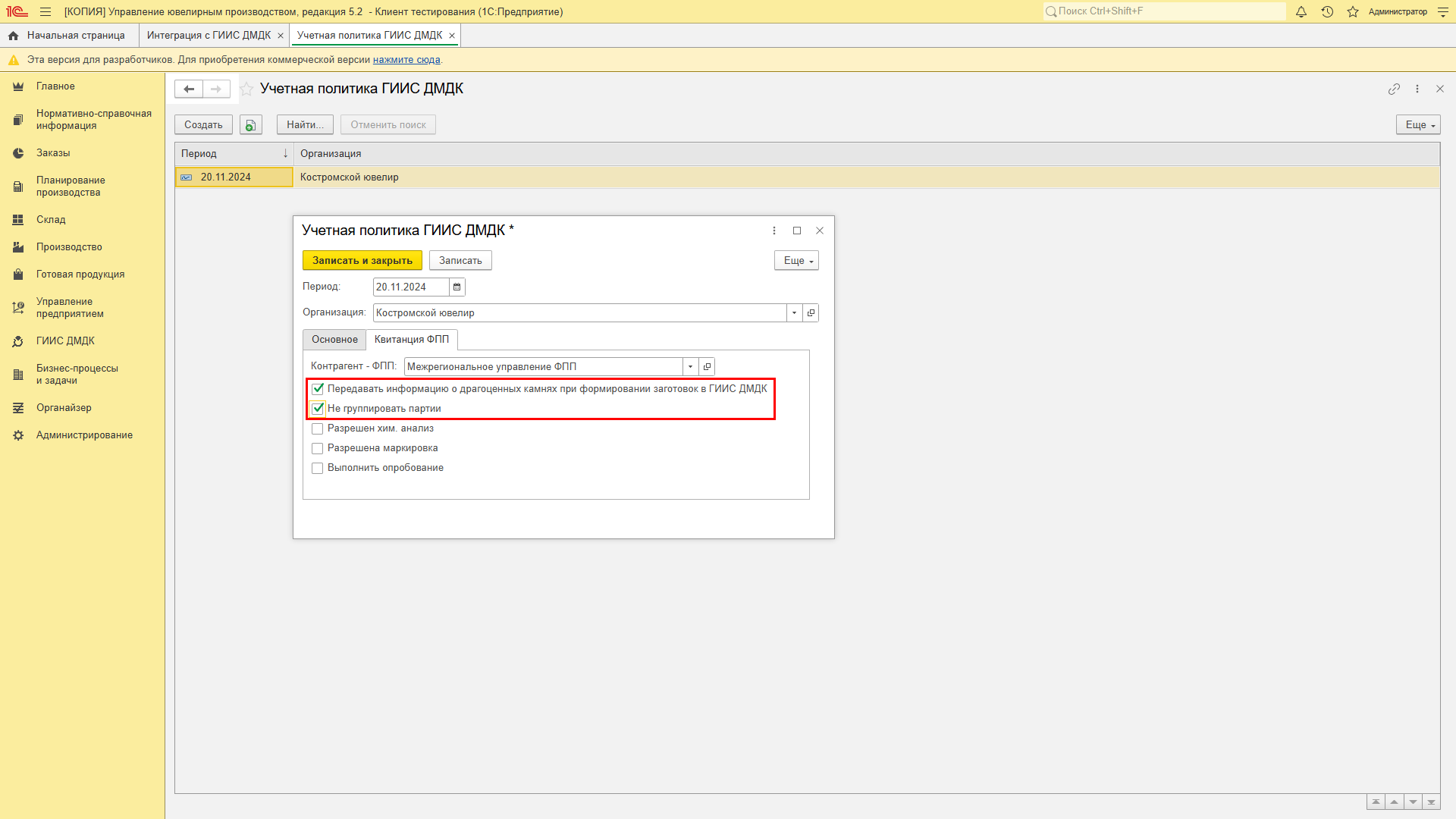
Task: Click Контрагент - ФПП input field
Action: click(x=543, y=366)
